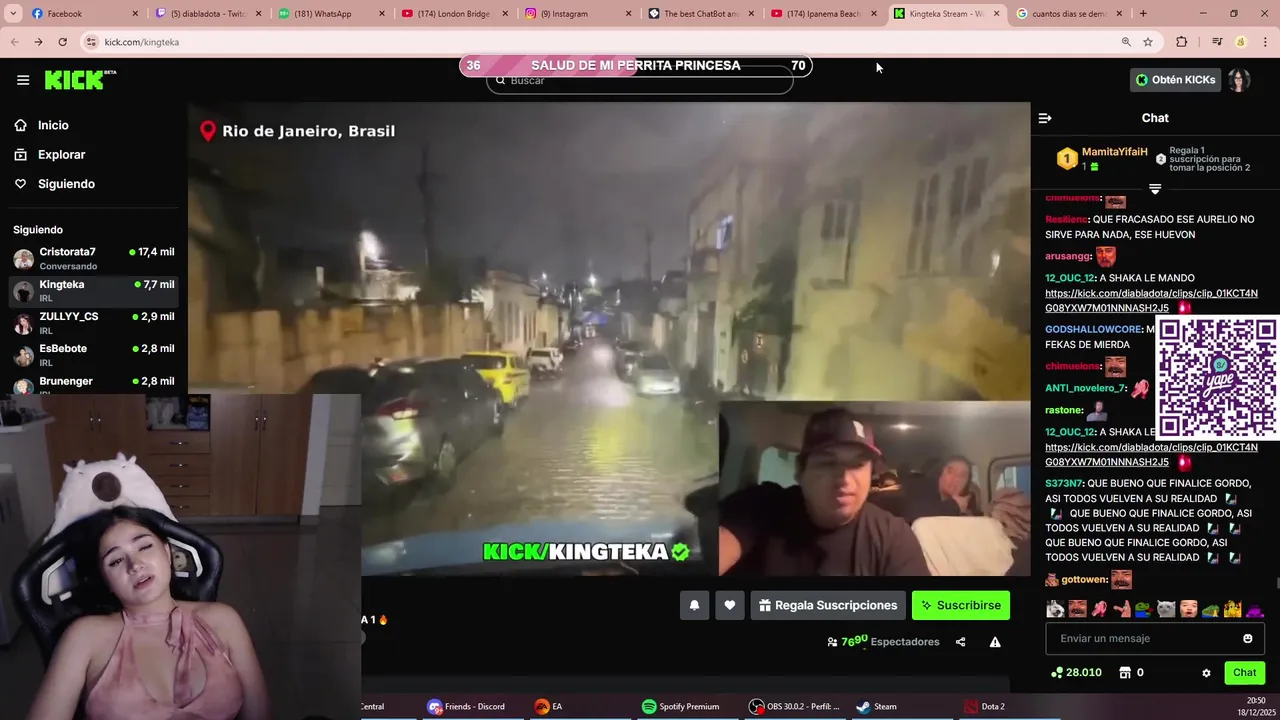Open OBS 30.0.2 from taskbar
The width and height of the screenshot is (1280, 720).
point(796,706)
